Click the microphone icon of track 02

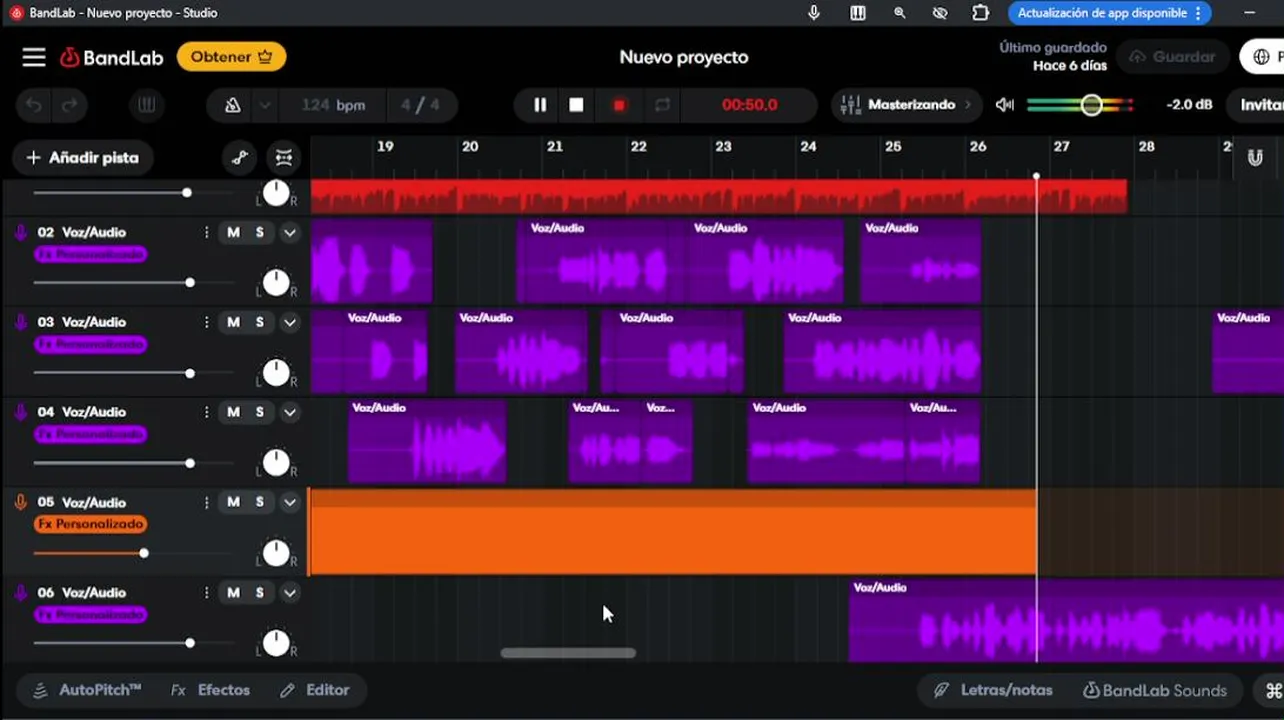point(20,232)
